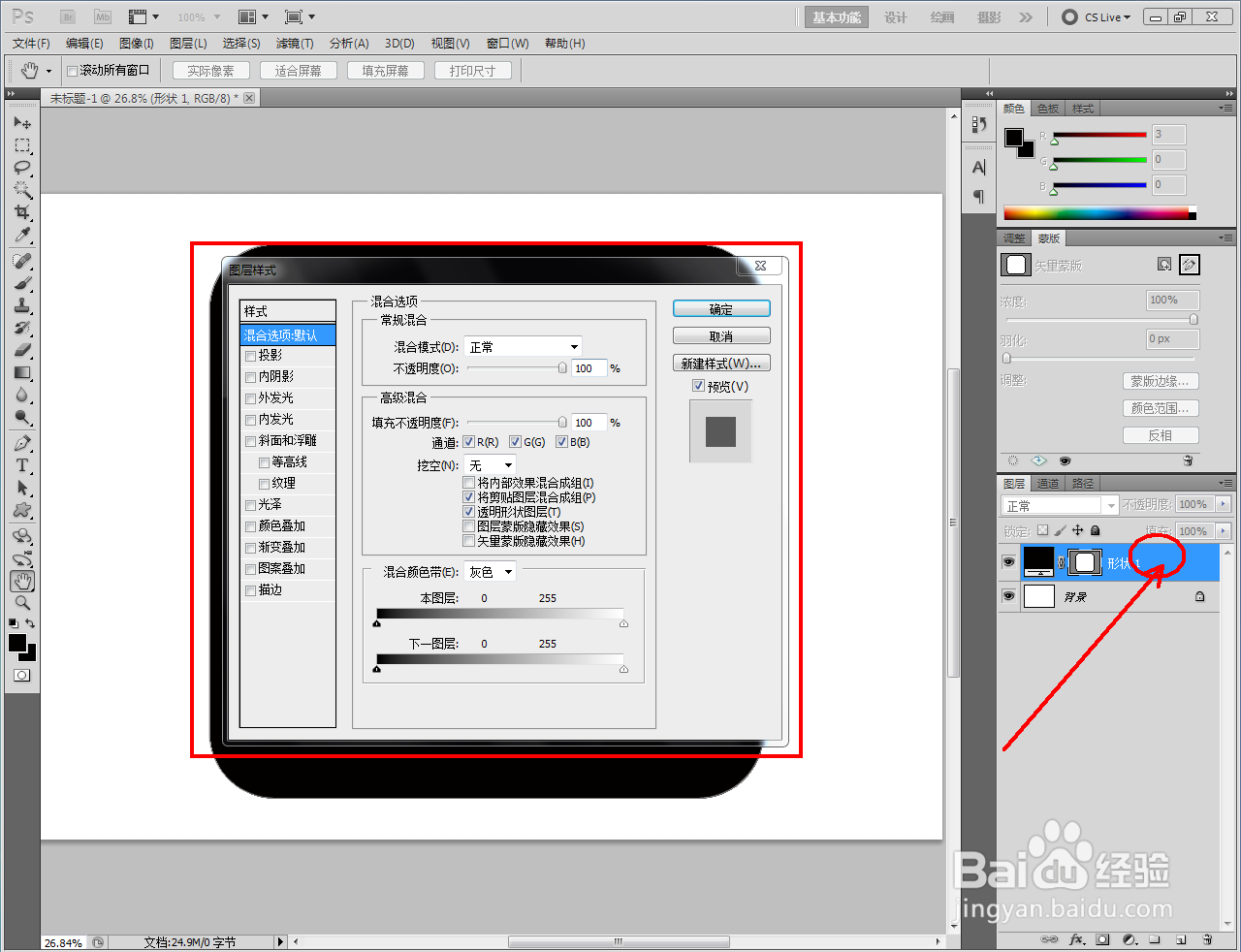The width and height of the screenshot is (1241, 952).
Task: Select the Dodge tool
Action: pyautogui.click(x=22, y=418)
